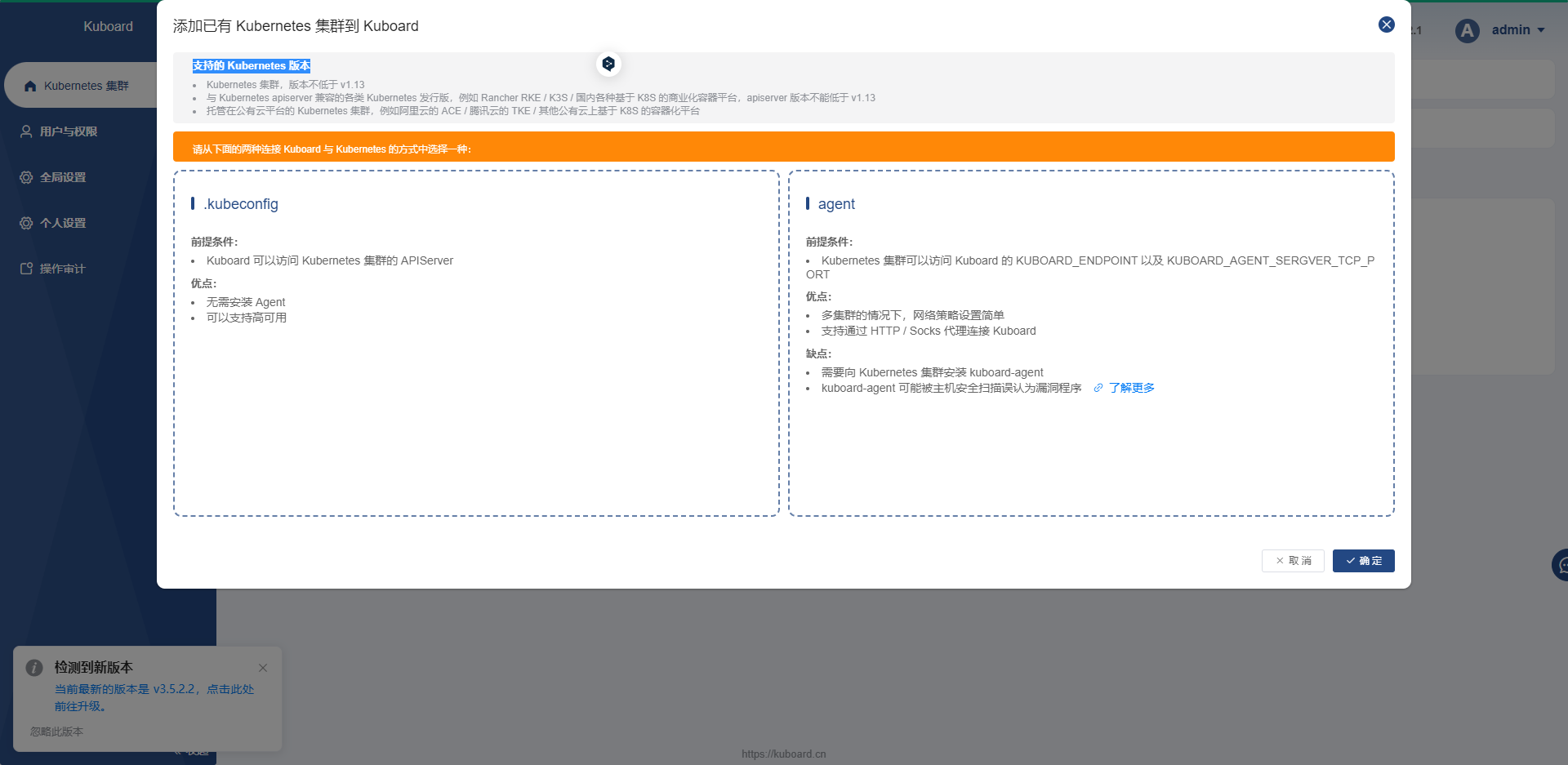
Task: Click the Kuboard hexagon logo icon in the dialog
Action: coord(608,64)
